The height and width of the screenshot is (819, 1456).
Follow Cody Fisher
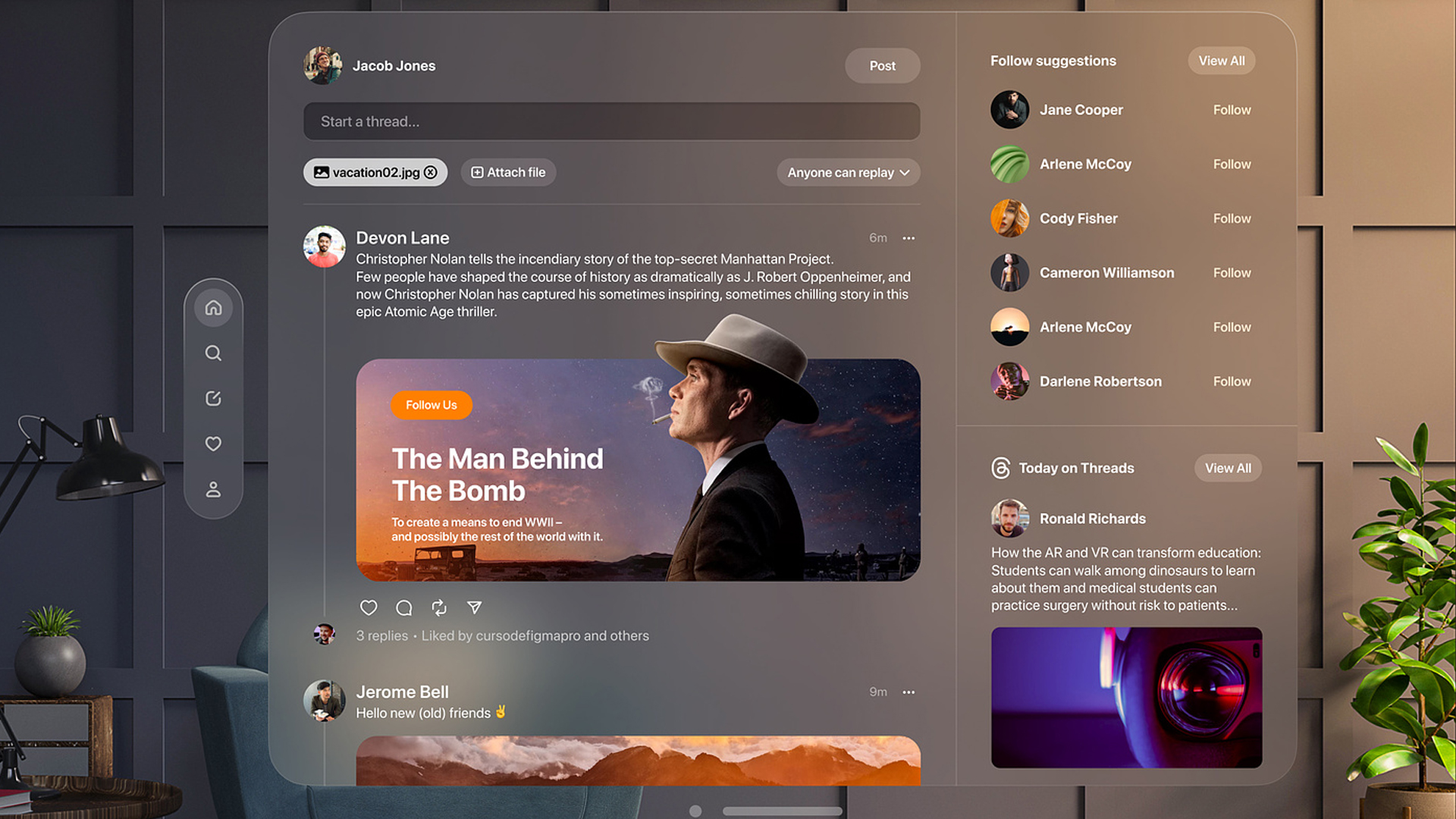(1232, 218)
